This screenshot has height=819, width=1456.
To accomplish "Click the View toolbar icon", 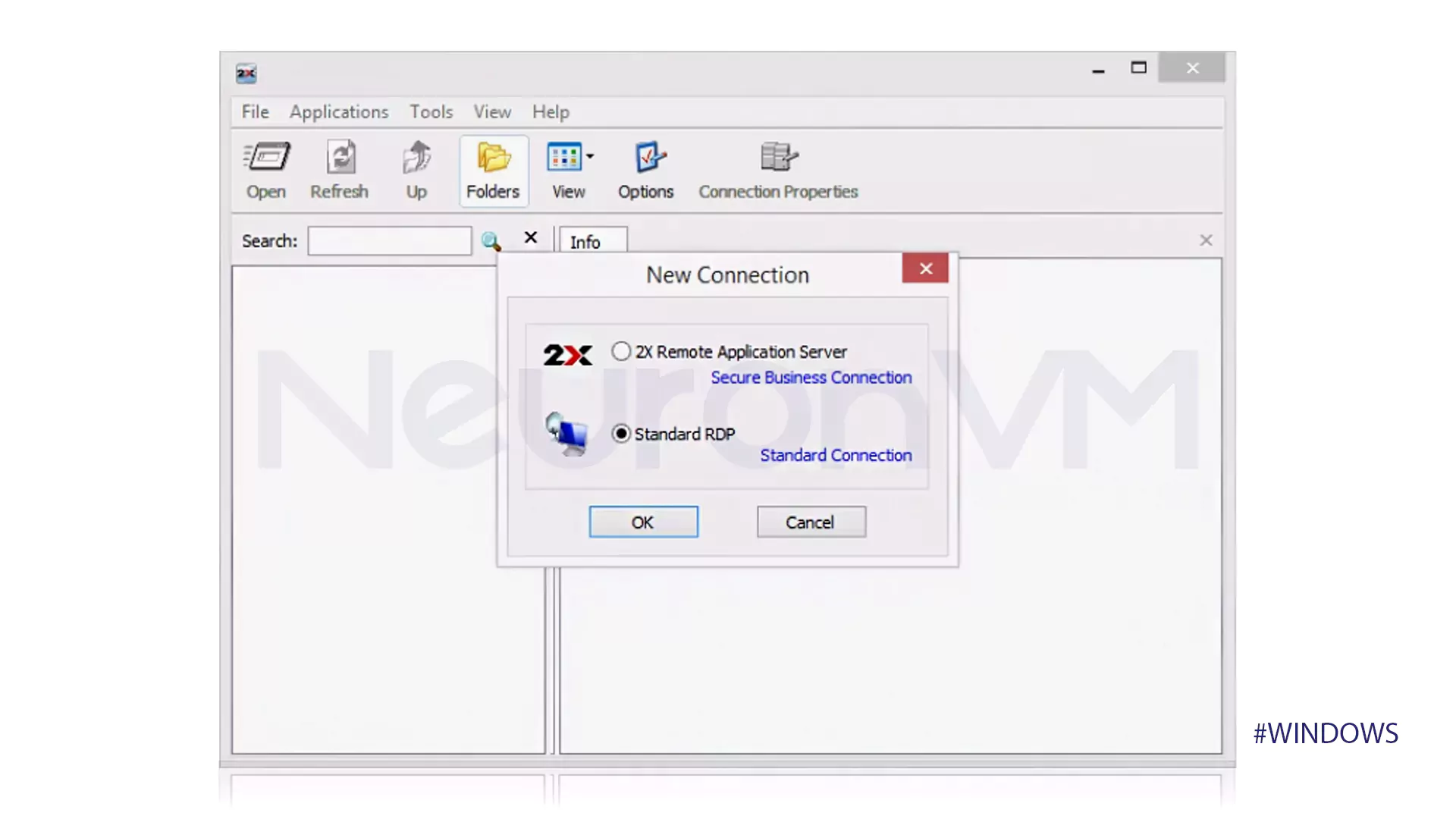I will point(567,168).
